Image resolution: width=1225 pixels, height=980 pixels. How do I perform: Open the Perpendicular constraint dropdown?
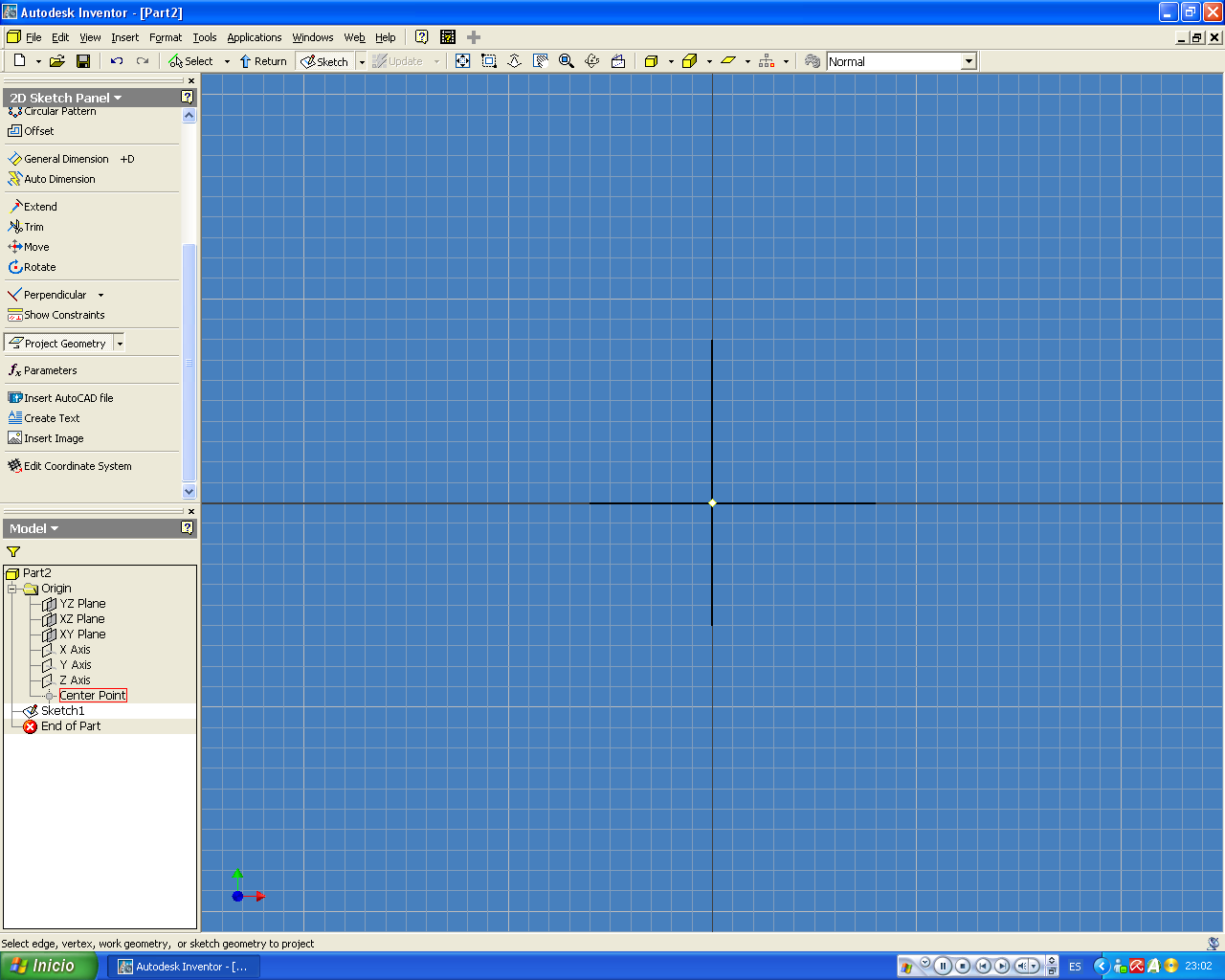pyautogui.click(x=100, y=295)
